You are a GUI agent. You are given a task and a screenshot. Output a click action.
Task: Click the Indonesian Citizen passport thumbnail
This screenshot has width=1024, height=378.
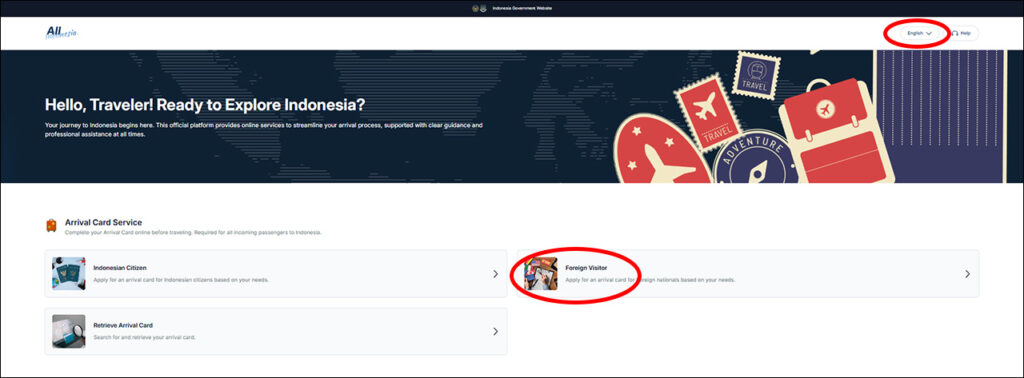69,274
